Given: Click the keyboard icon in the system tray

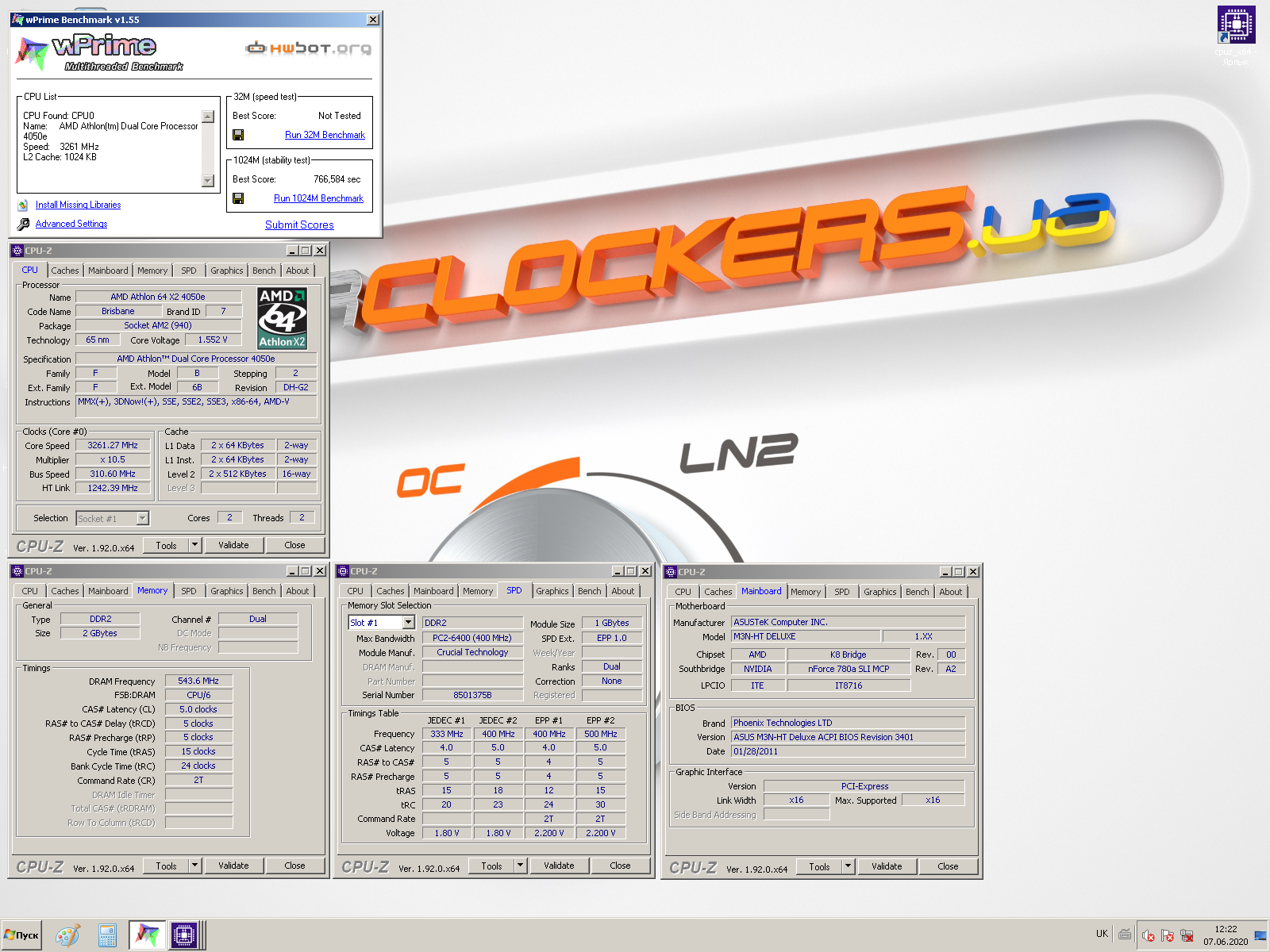Looking at the screenshot, I should click(x=1125, y=935).
